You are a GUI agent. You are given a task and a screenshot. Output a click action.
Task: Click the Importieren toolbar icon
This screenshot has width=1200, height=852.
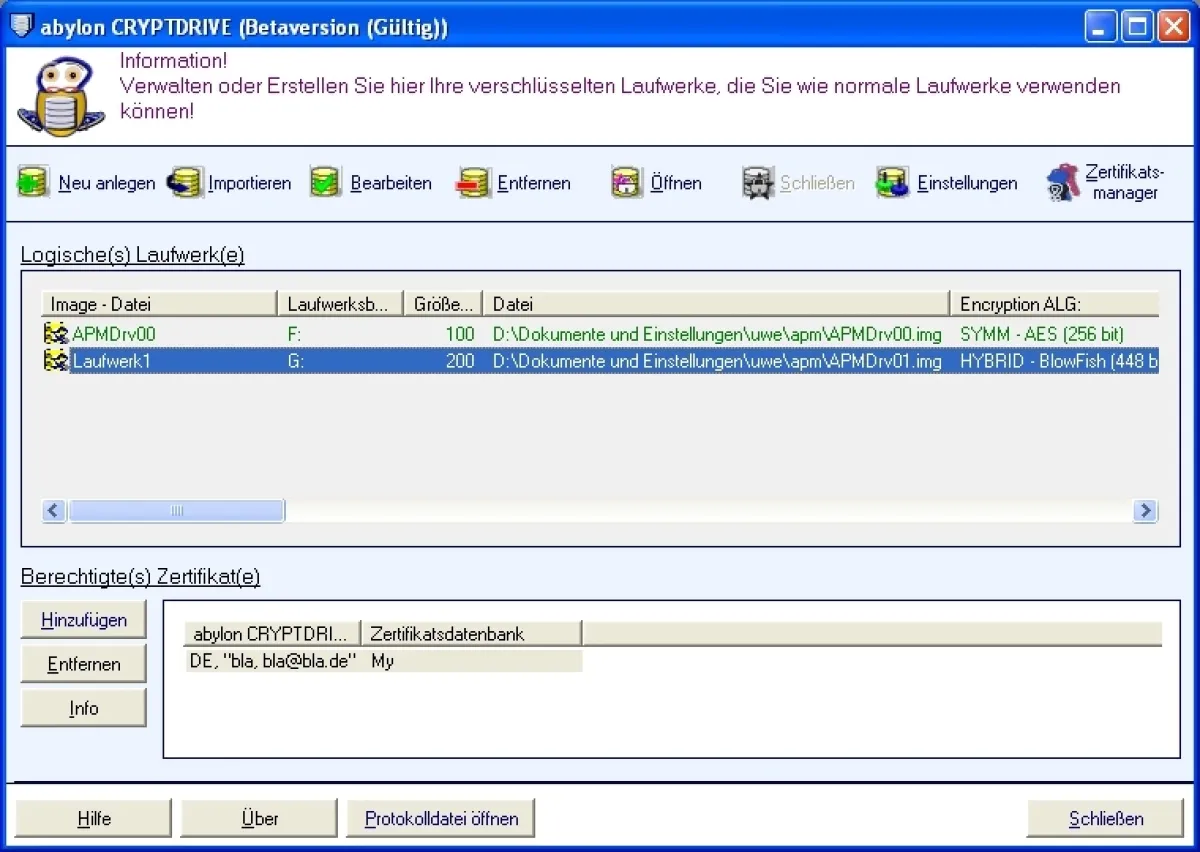tap(184, 183)
